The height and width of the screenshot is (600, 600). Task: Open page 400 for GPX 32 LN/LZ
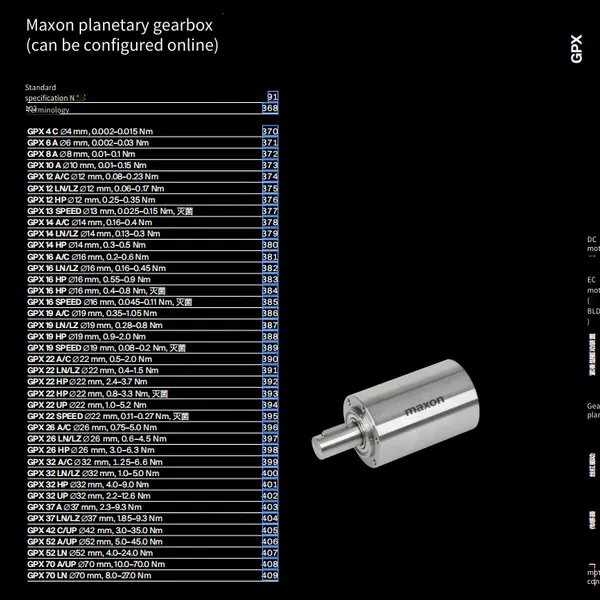(x=270, y=473)
